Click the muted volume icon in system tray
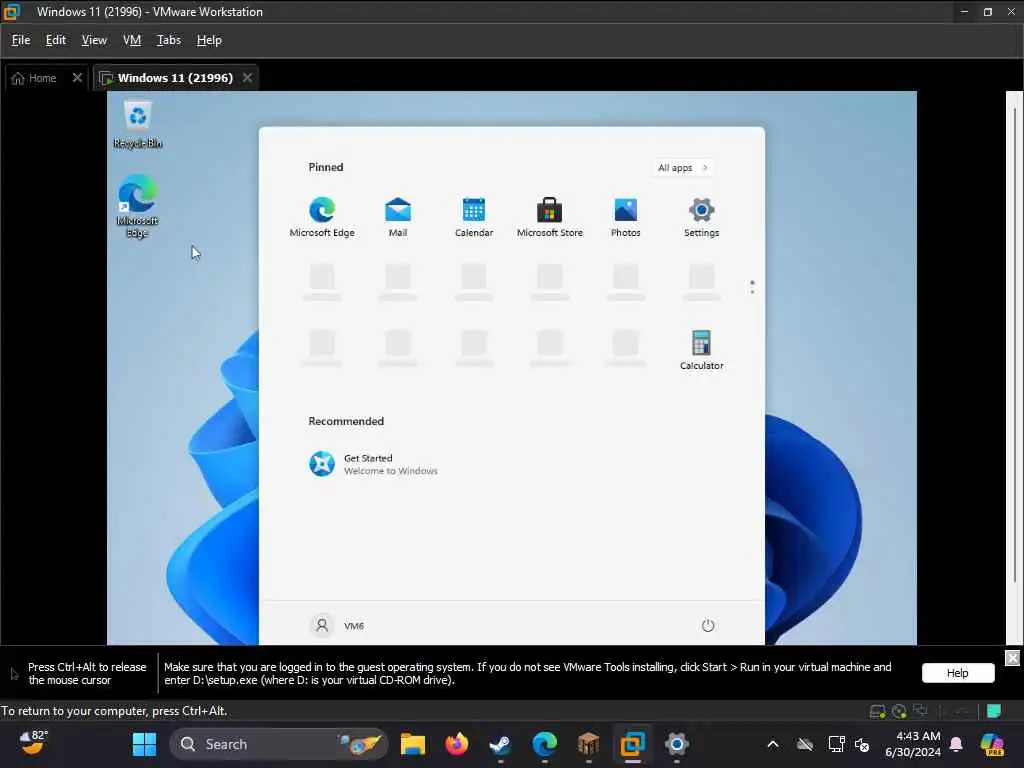Screen dimensions: 1024x768 point(862,744)
